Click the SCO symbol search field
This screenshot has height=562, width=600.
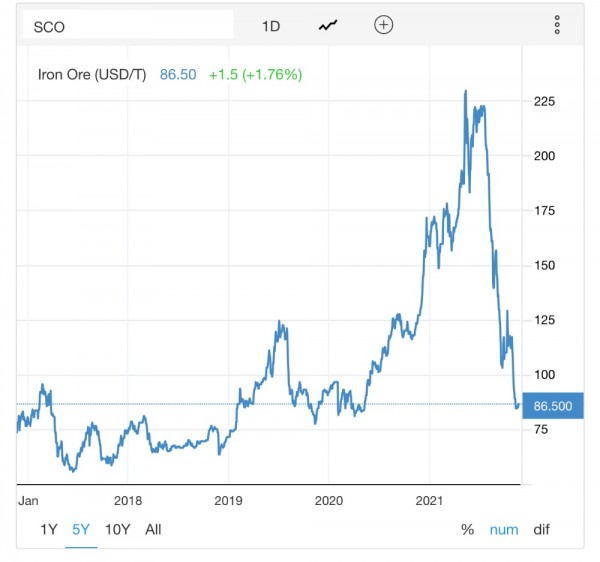pyautogui.click(x=128, y=25)
